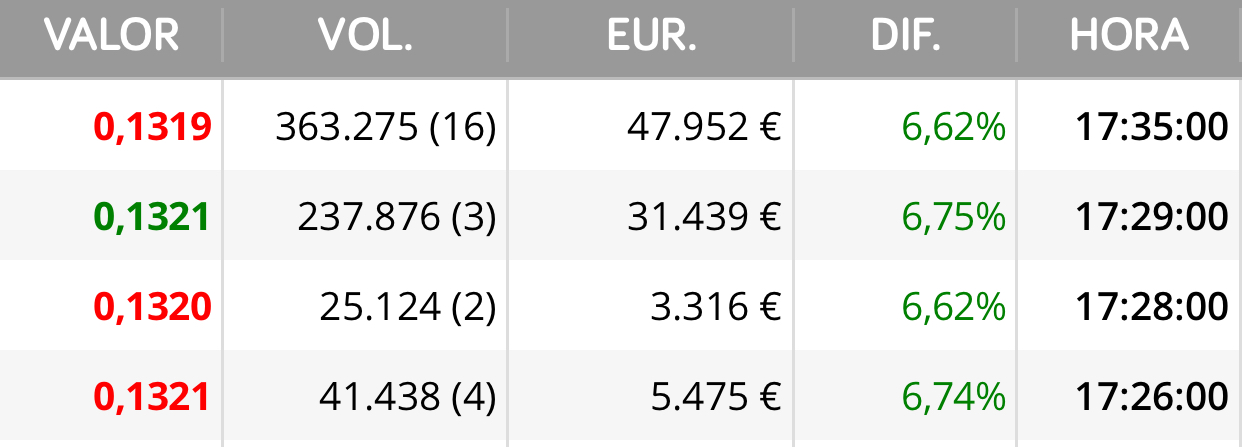Select the red 0,1319 value
Screen dimensions: 1242x447
(152, 127)
